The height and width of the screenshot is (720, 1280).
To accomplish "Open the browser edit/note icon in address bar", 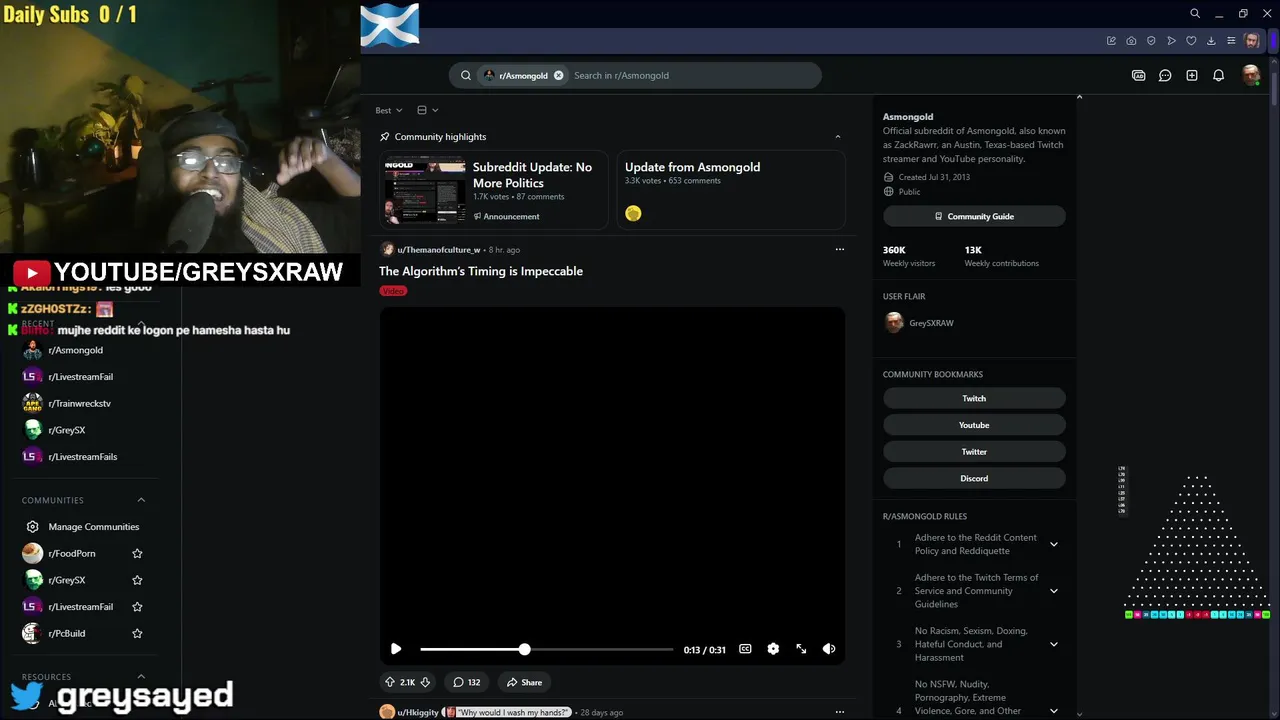I will (1111, 41).
